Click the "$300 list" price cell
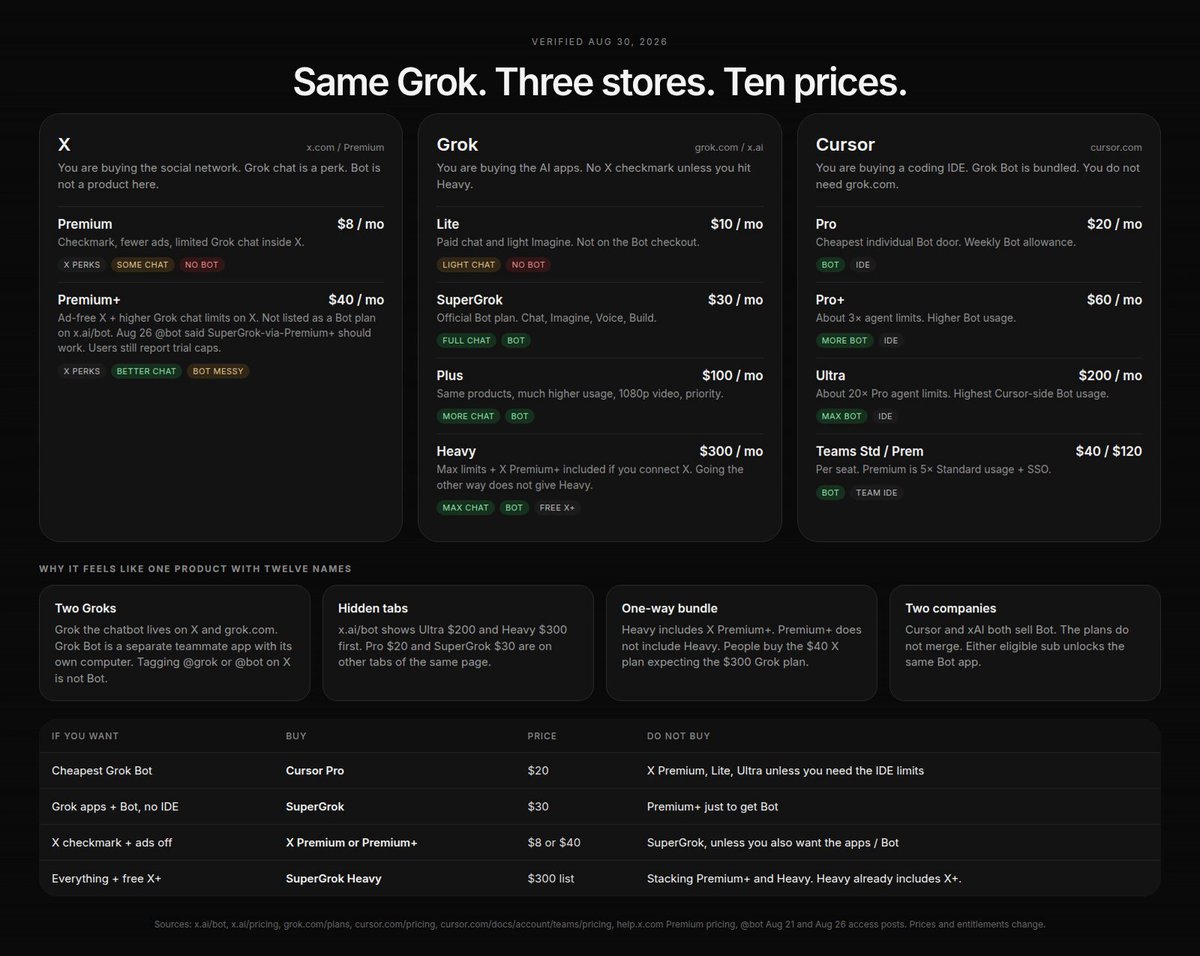The width and height of the screenshot is (1200, 956). [x=551, y=879]
